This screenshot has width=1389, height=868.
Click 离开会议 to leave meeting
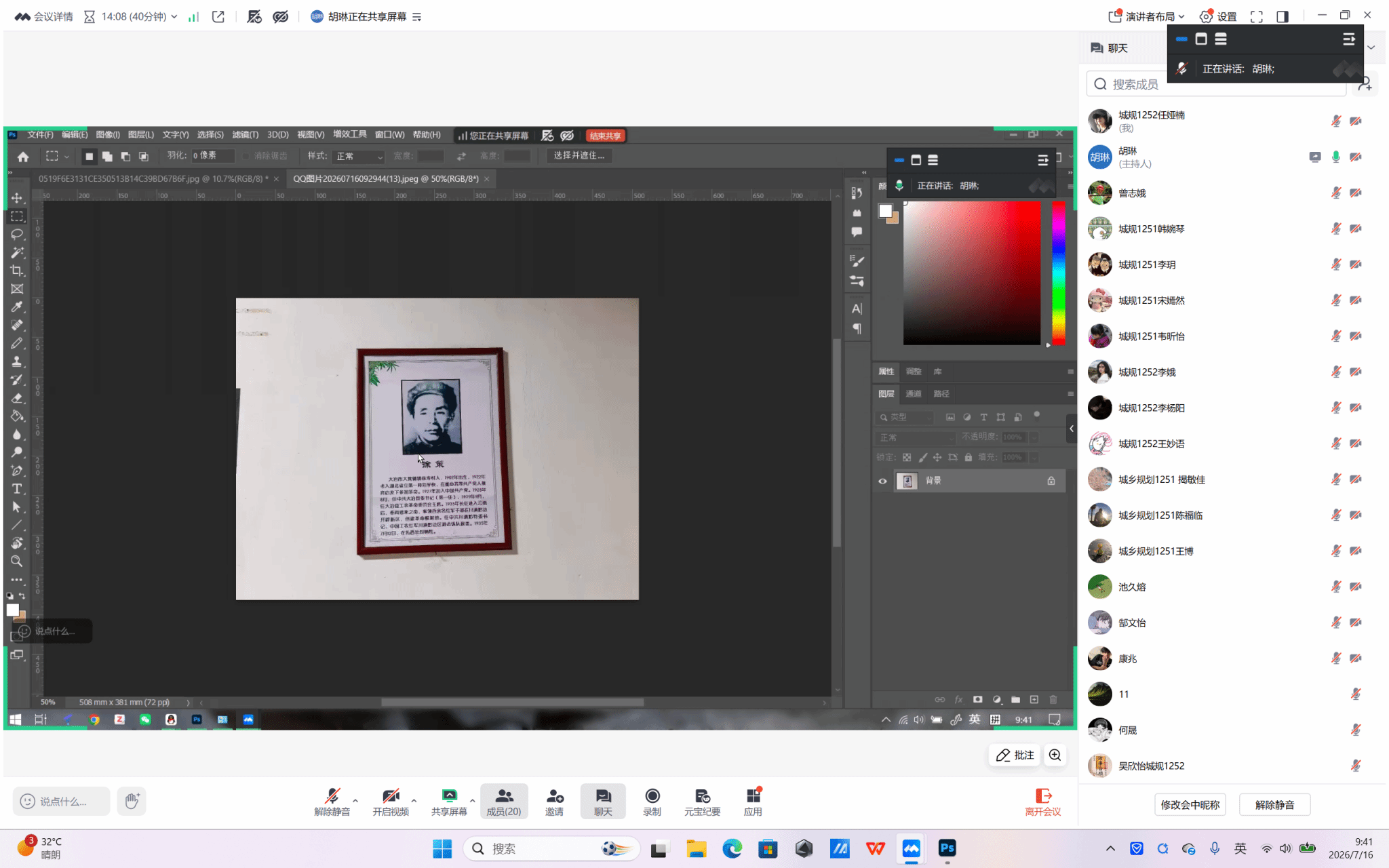pyautogui.click(x=1042, y=802)
